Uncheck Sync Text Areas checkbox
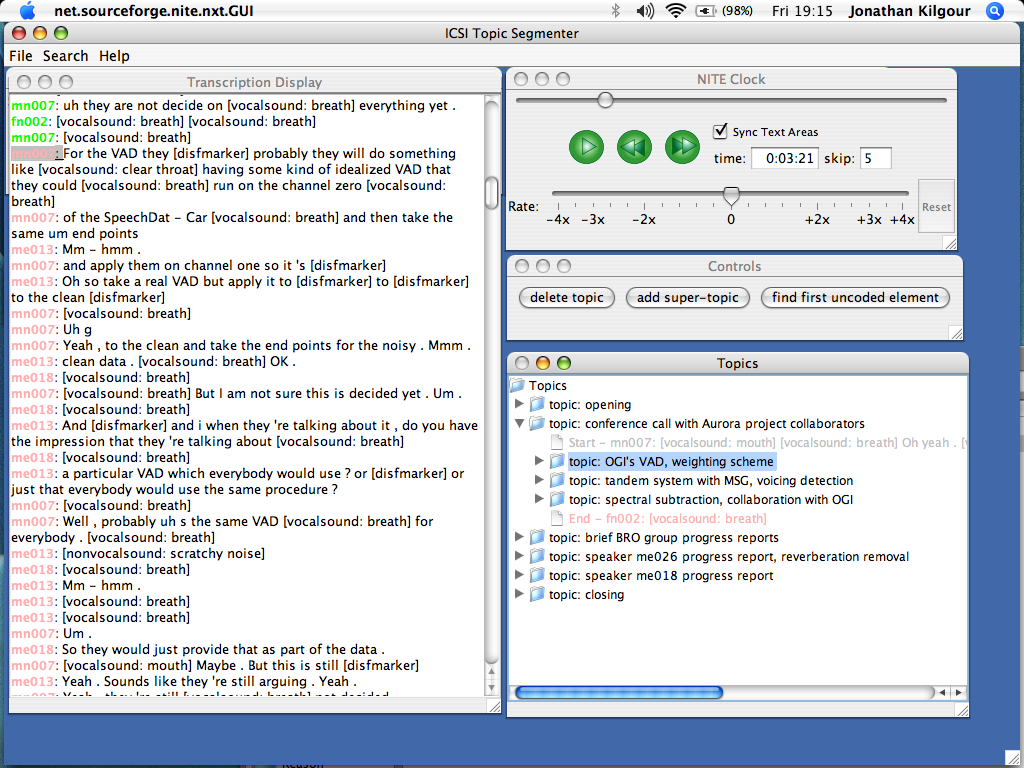The width and height of the screenshot is (1024, 768). coord(720,131)
